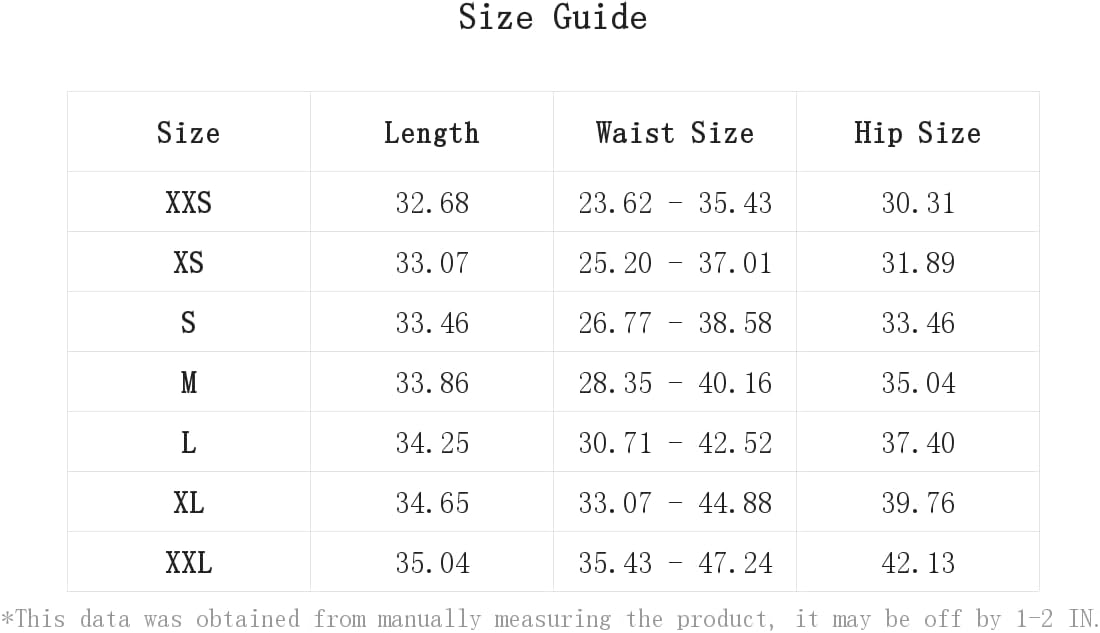Viewport: 1100px width, 633px height.
Task: Click the XXL size row label
Action: [189, 563]
